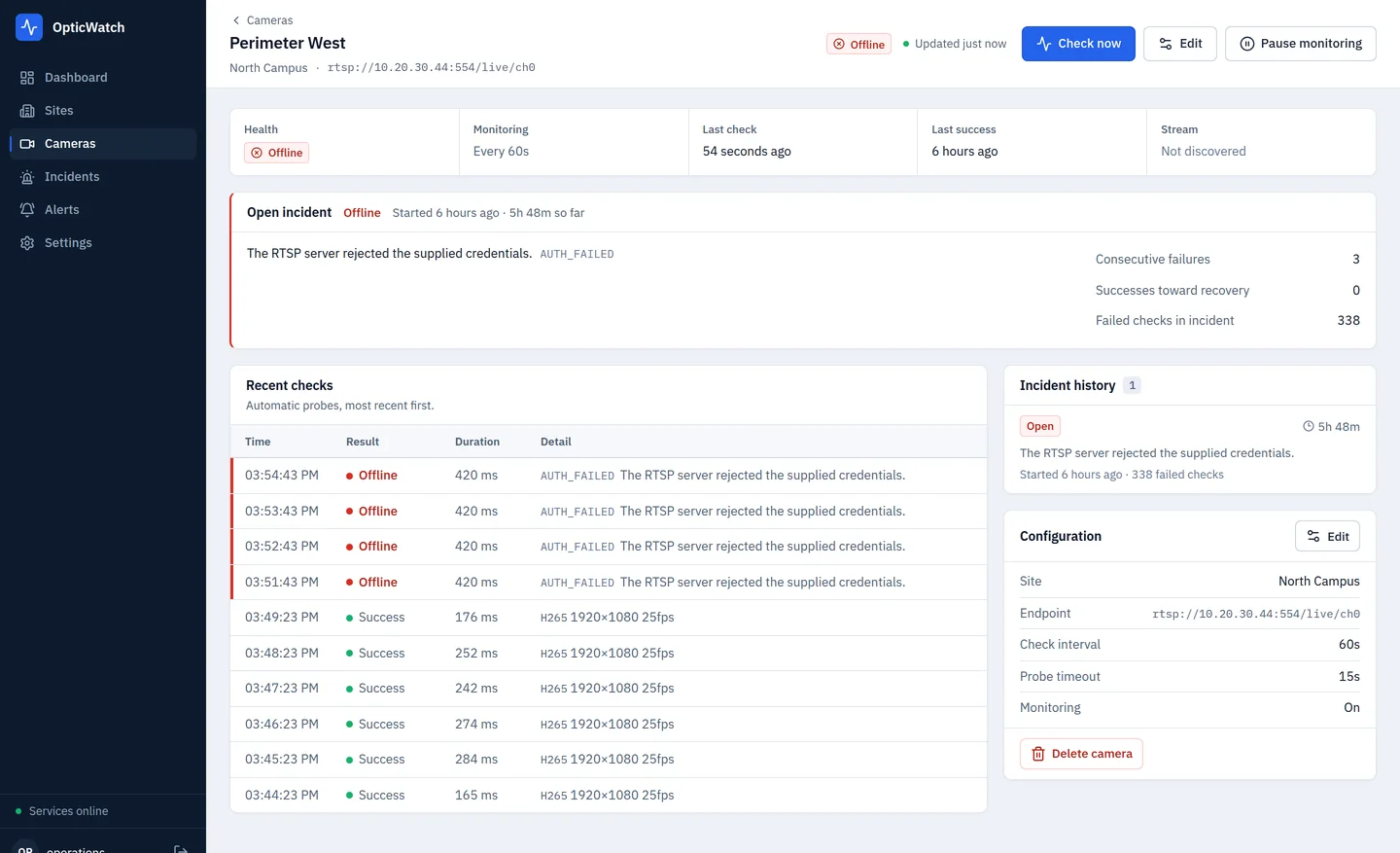Select the 03:51:43 PM check row time

(x=282, y=583)
